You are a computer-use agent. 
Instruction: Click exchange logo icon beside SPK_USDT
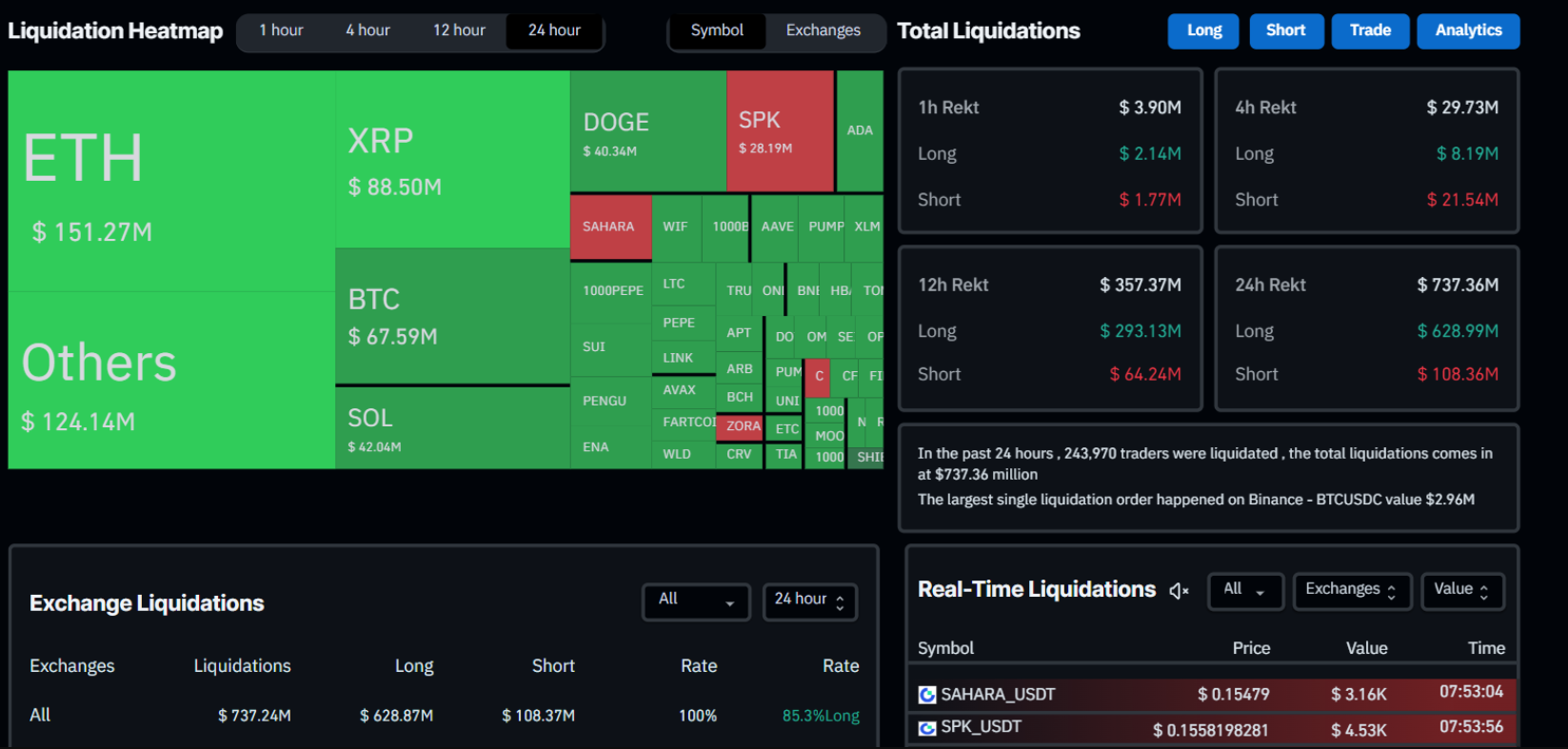pyautogui.click(x=926, y=728)
